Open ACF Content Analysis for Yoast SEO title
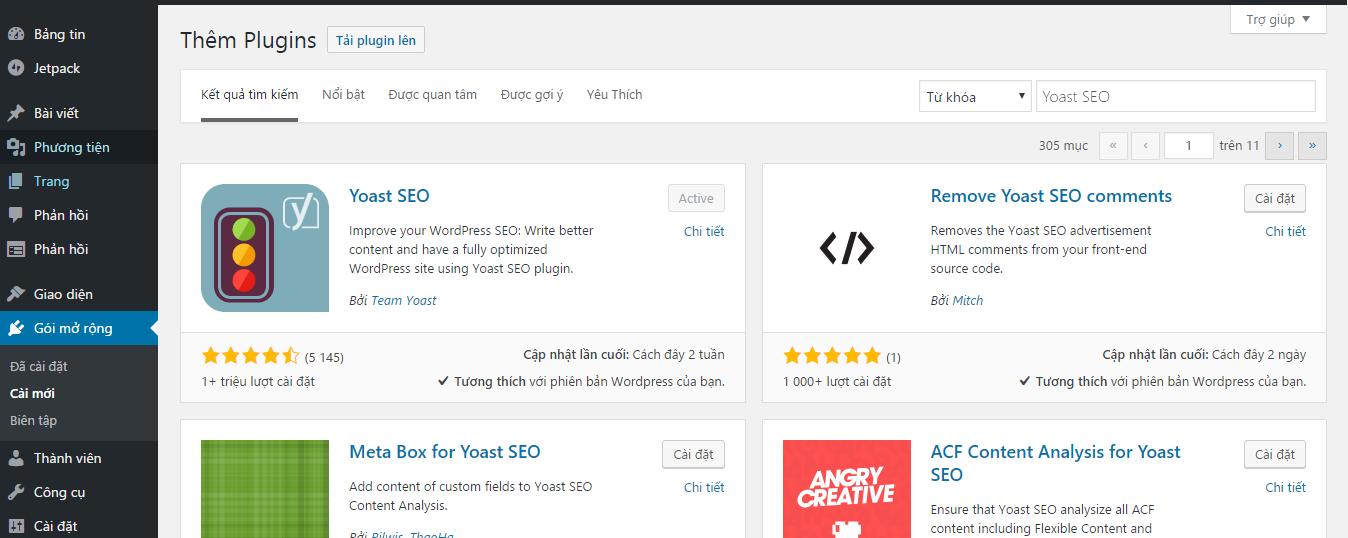The width and height of the screenshot is (1348, 538). pyautogui.click(x=1055, y=463)
